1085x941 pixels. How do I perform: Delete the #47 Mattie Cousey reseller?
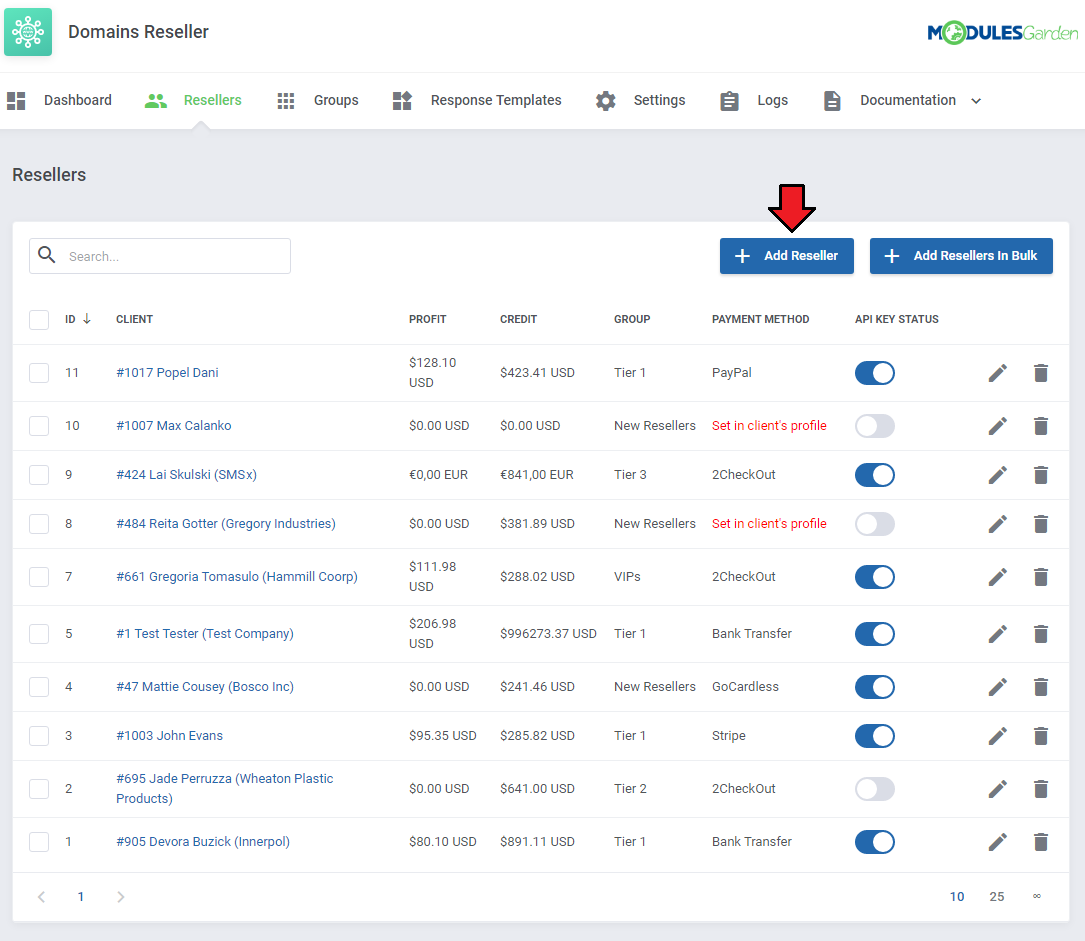[x=1041, y=687]
